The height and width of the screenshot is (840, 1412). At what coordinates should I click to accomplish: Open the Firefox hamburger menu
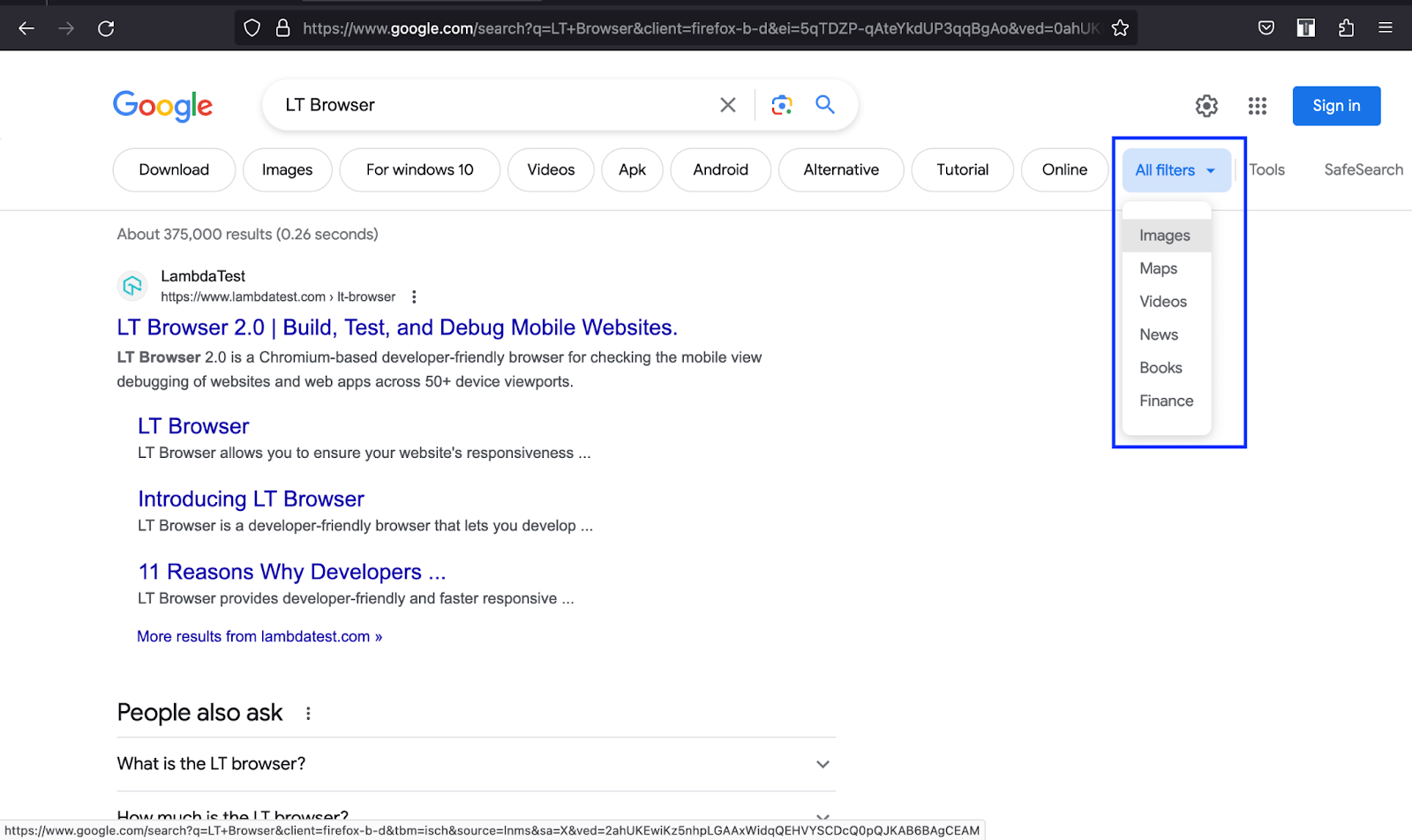(x=1384, y=27)
